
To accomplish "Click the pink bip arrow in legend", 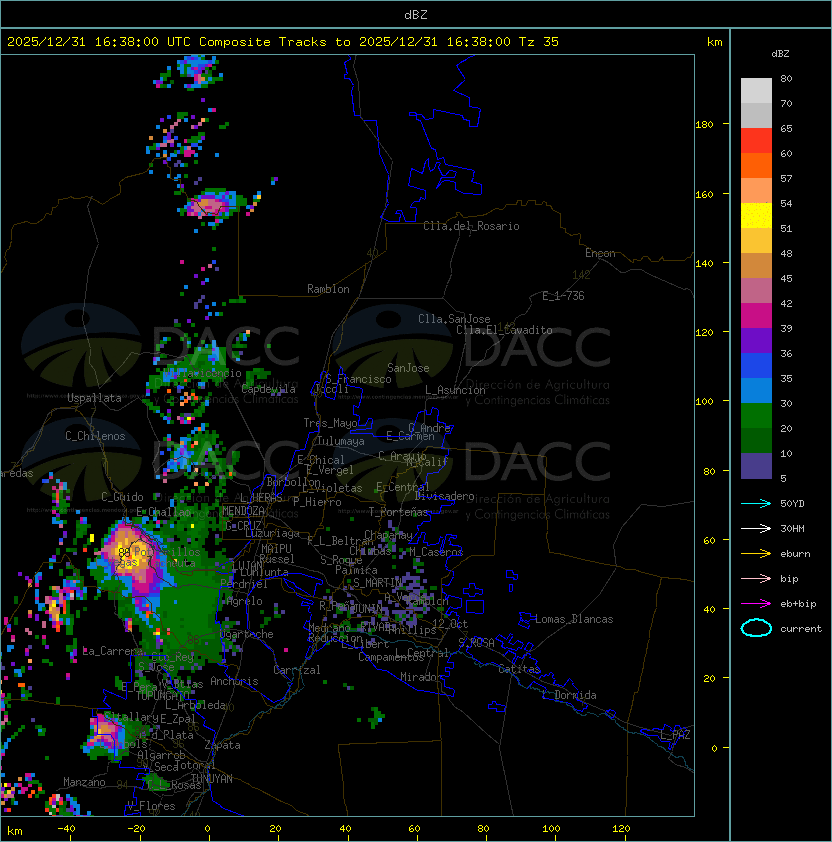I will (x=756, y=578).
